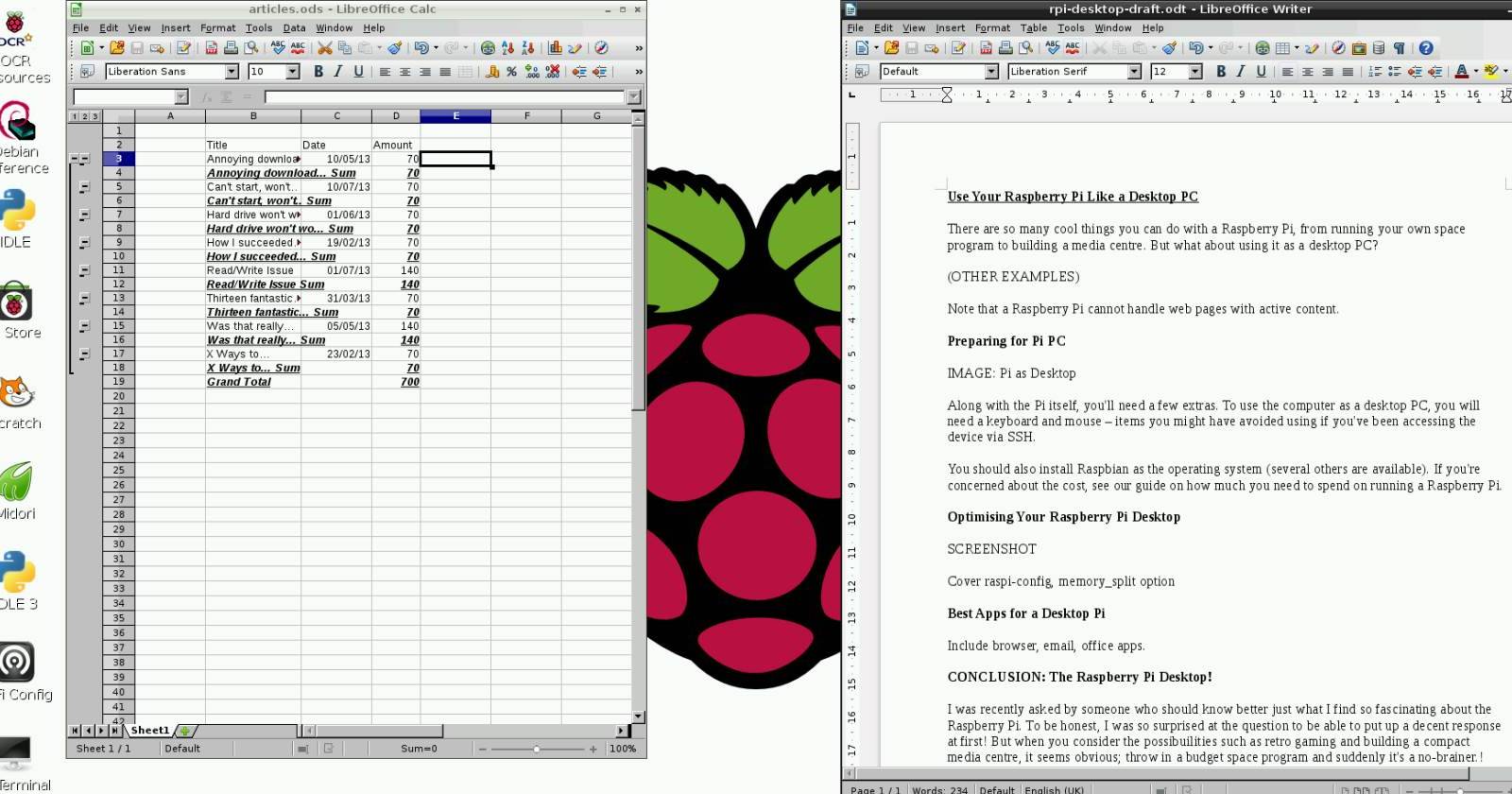
Task: Click the Cut scissors icon in Calc
Action: click(324, 47)
